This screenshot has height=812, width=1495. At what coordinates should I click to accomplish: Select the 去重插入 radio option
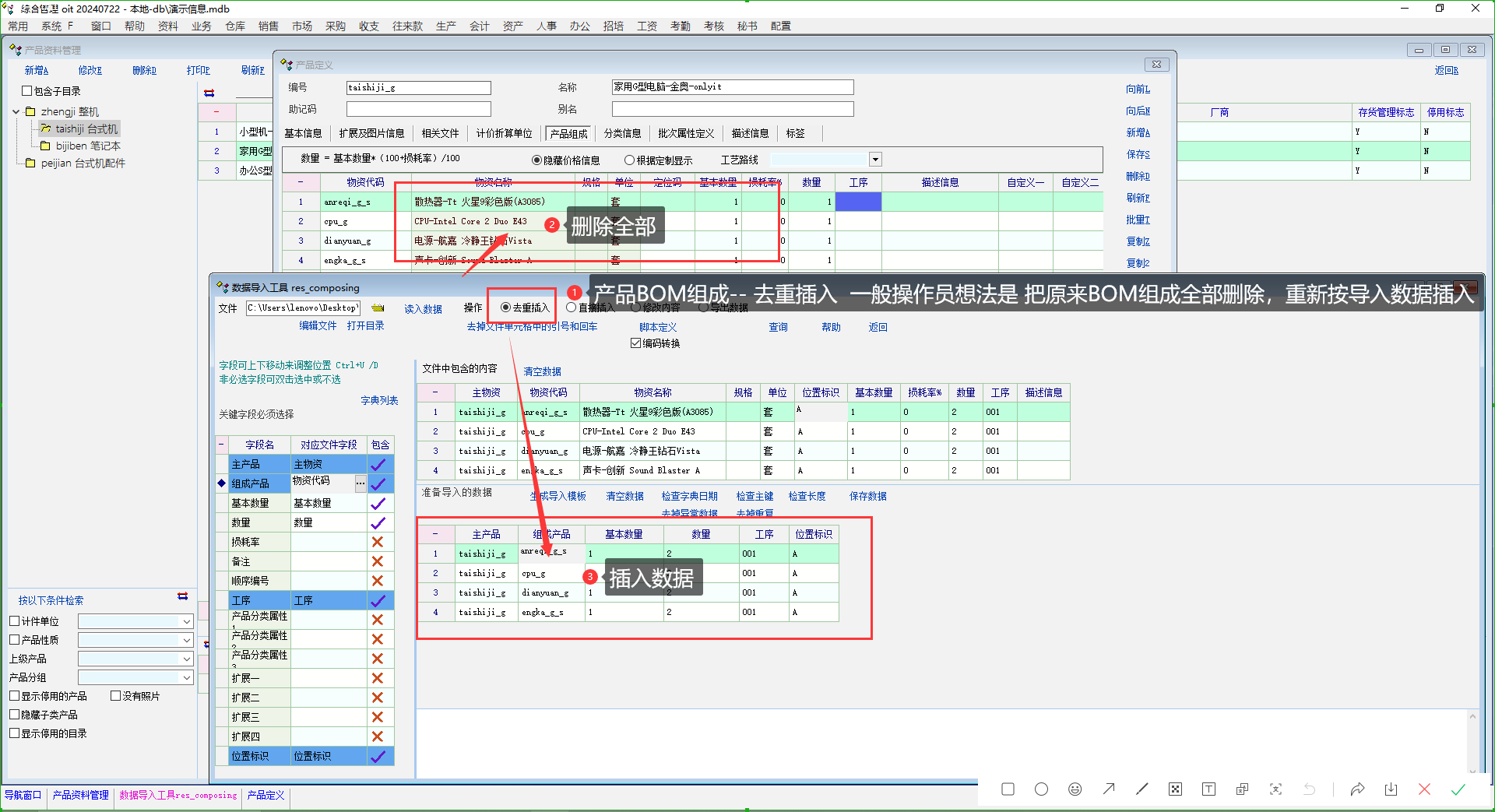[x=506, y=308]
